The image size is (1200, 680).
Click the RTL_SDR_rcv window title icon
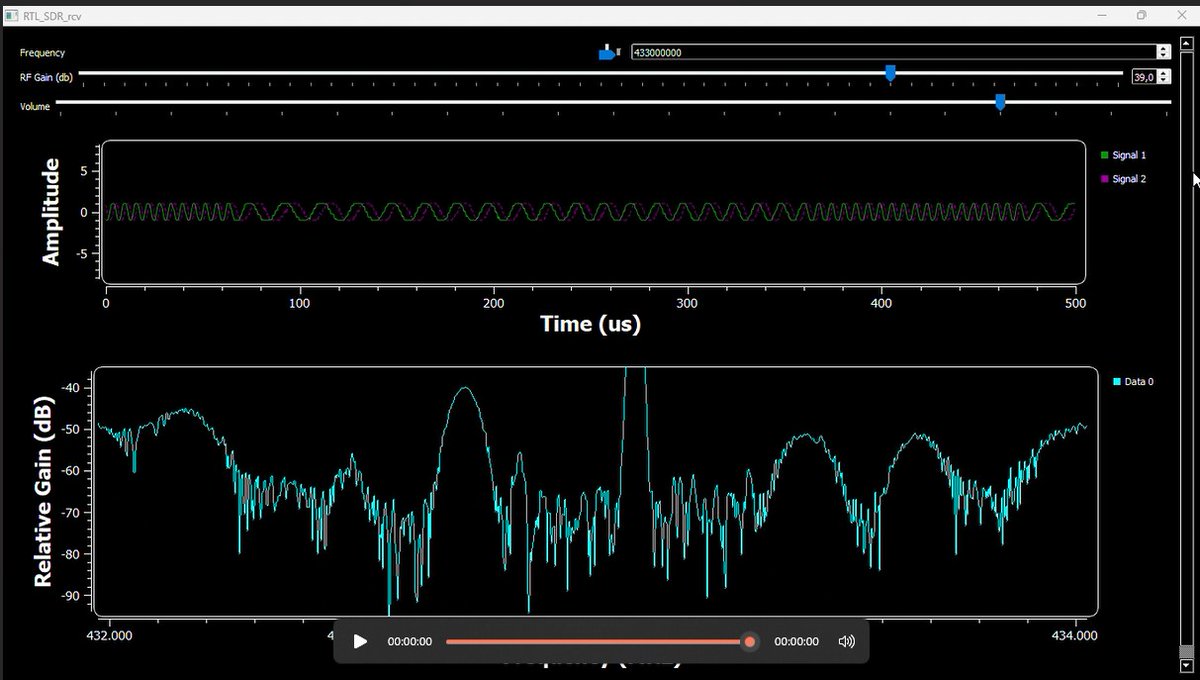(12, 15)
